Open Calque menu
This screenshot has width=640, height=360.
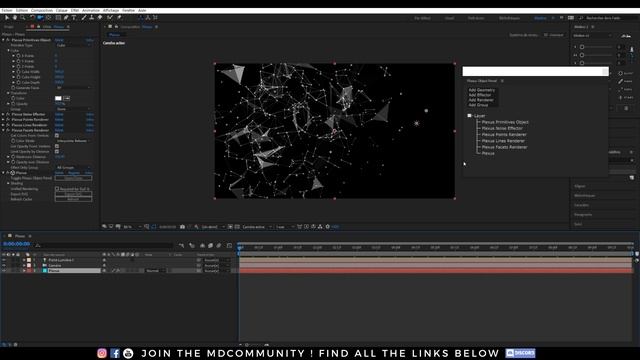point(62,11)
